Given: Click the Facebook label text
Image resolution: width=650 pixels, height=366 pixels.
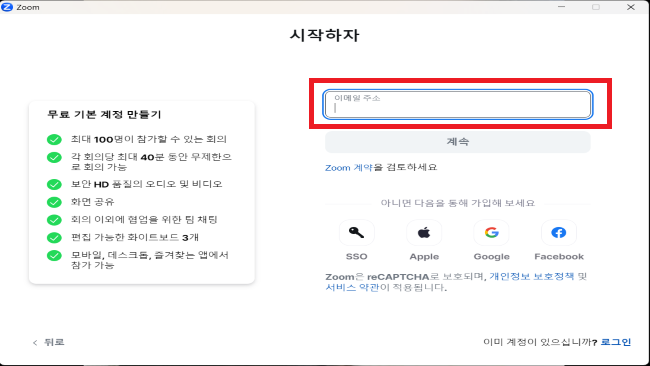Looking at the screenshot, I should [559, 257].
